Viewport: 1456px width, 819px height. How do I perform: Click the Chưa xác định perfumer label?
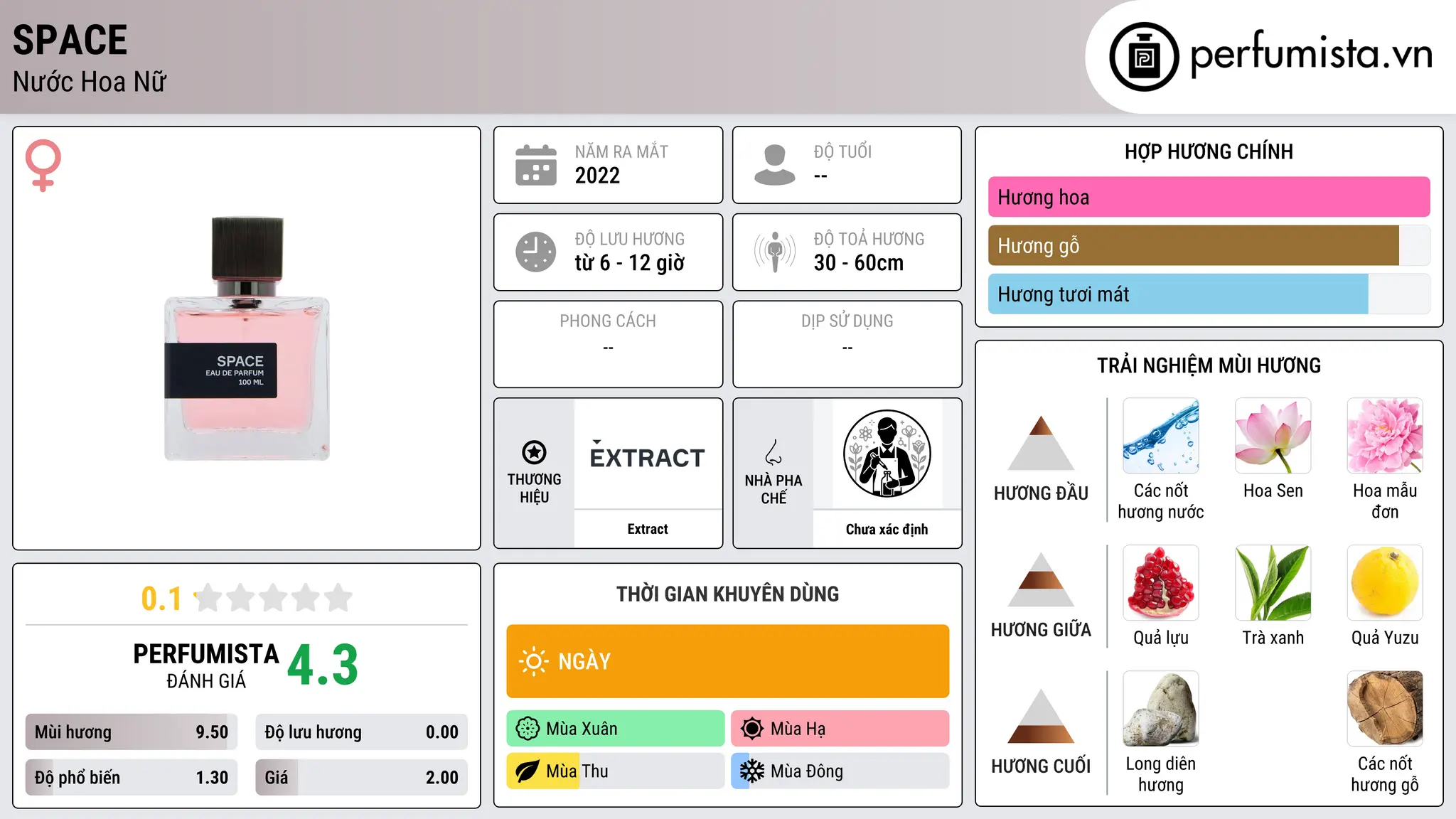tap(887, 529)
